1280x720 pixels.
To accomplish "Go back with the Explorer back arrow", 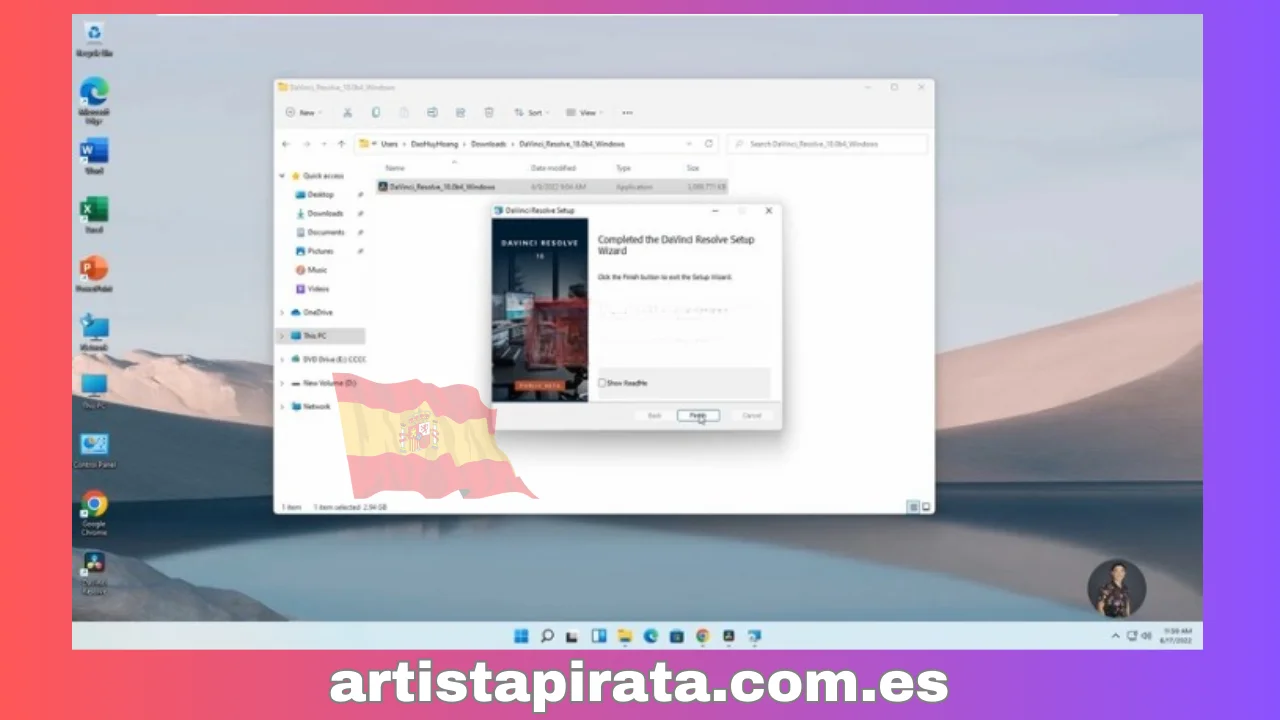I will 286,144.
